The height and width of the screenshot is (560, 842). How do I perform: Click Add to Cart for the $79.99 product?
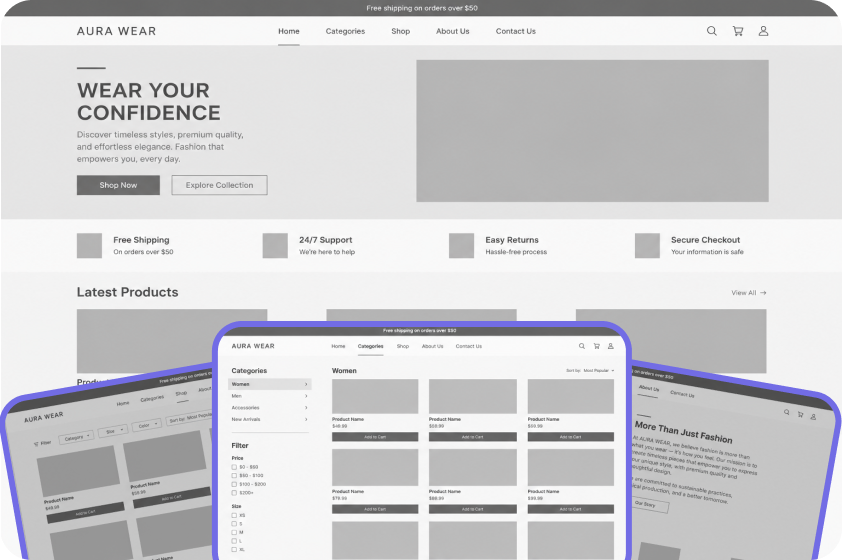click(375, 509)
